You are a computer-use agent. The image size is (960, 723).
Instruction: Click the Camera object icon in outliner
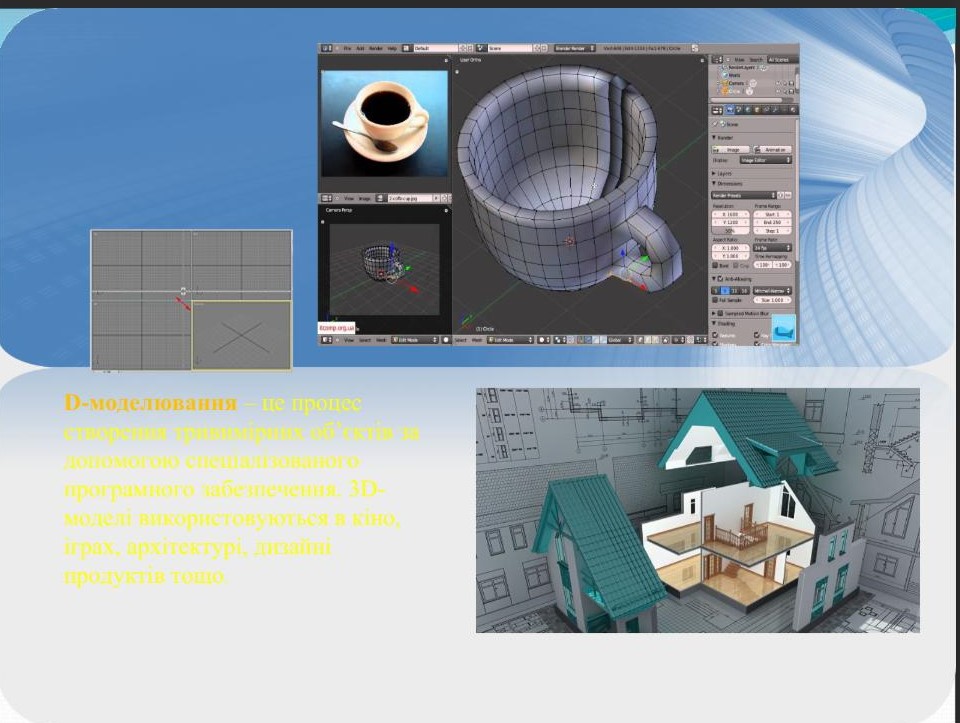(724, 81)
